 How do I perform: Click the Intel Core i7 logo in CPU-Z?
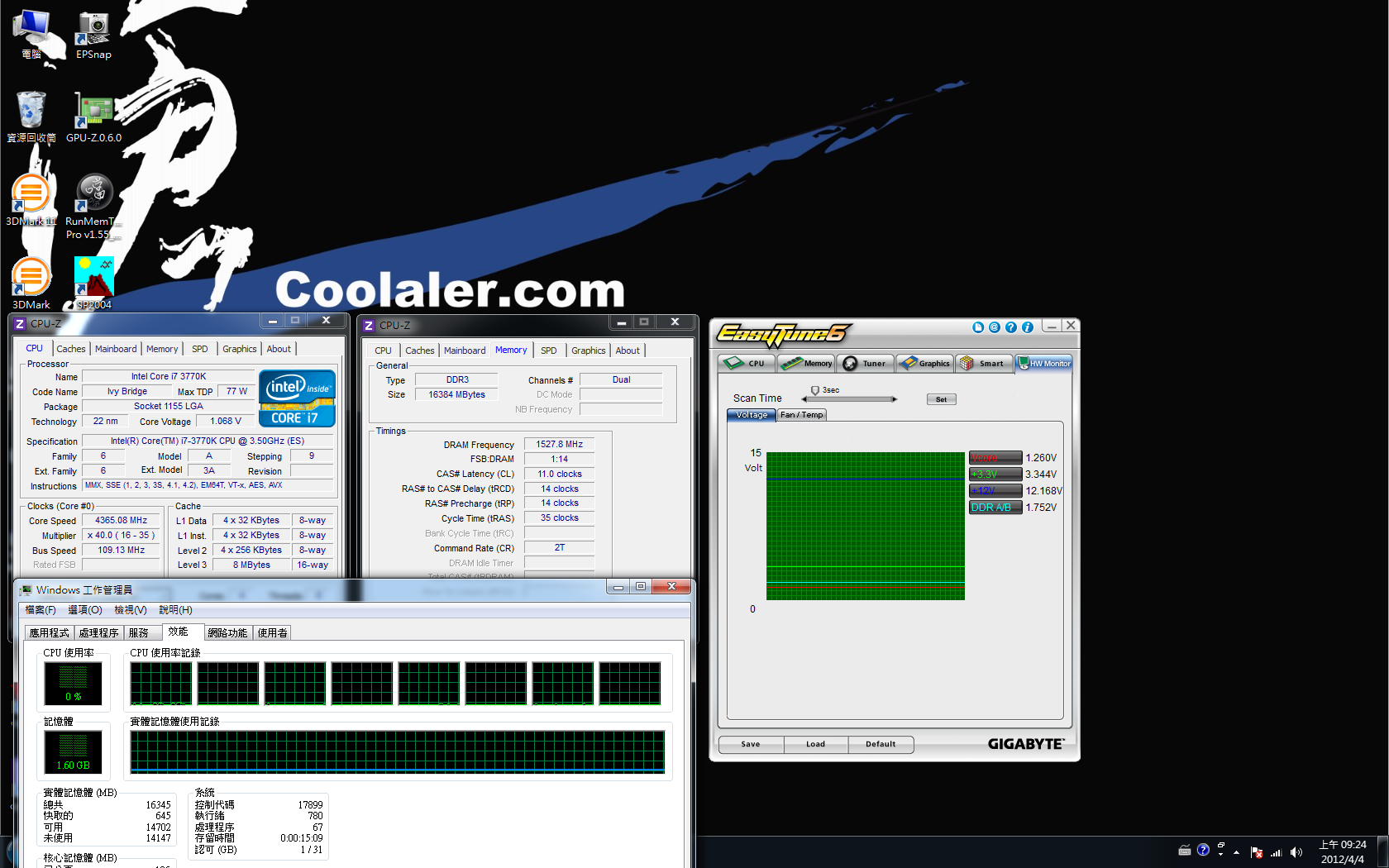[x=297, y=398]
